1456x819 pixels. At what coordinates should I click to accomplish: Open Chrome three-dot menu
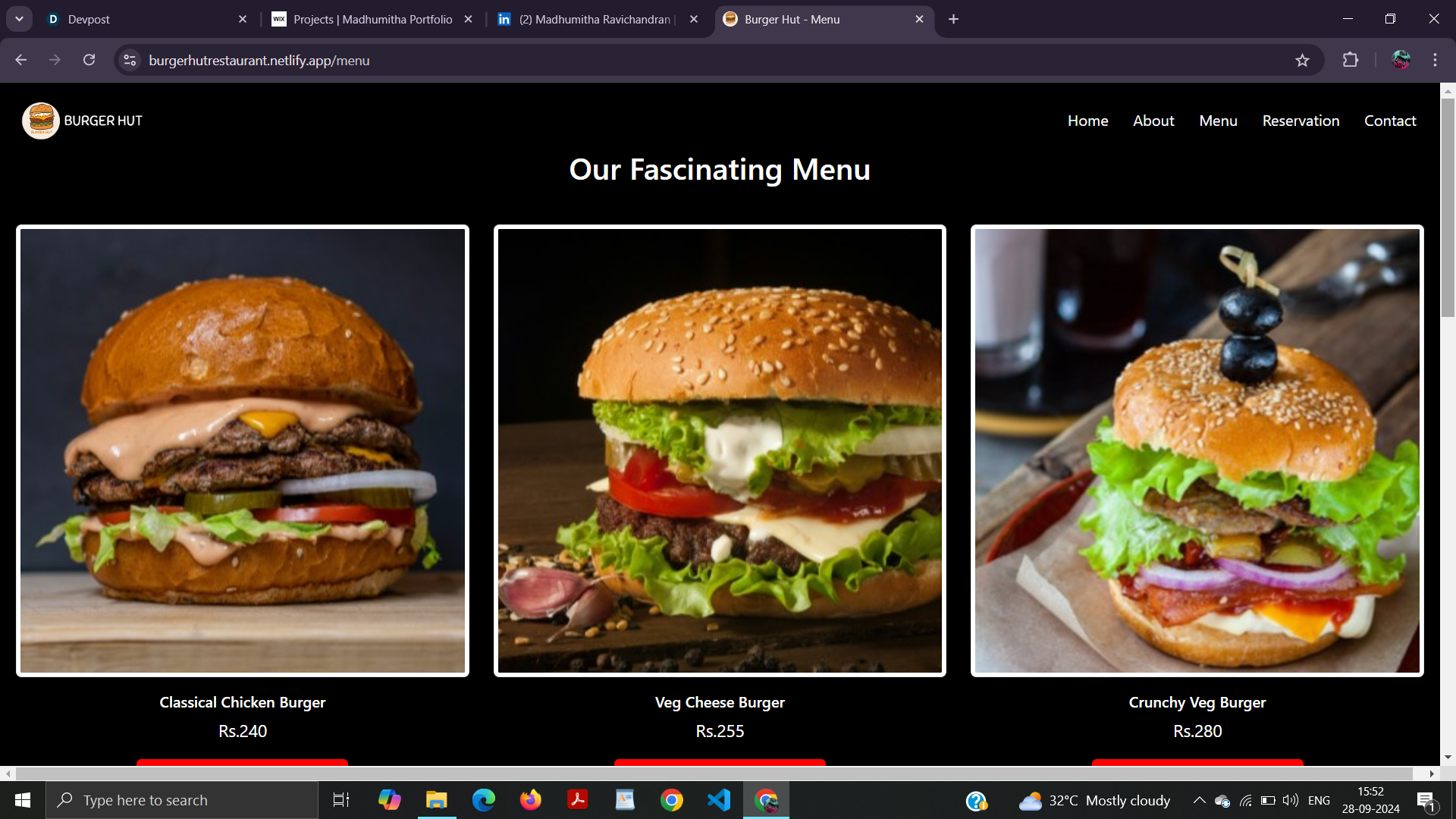(x=1435, y=61)
